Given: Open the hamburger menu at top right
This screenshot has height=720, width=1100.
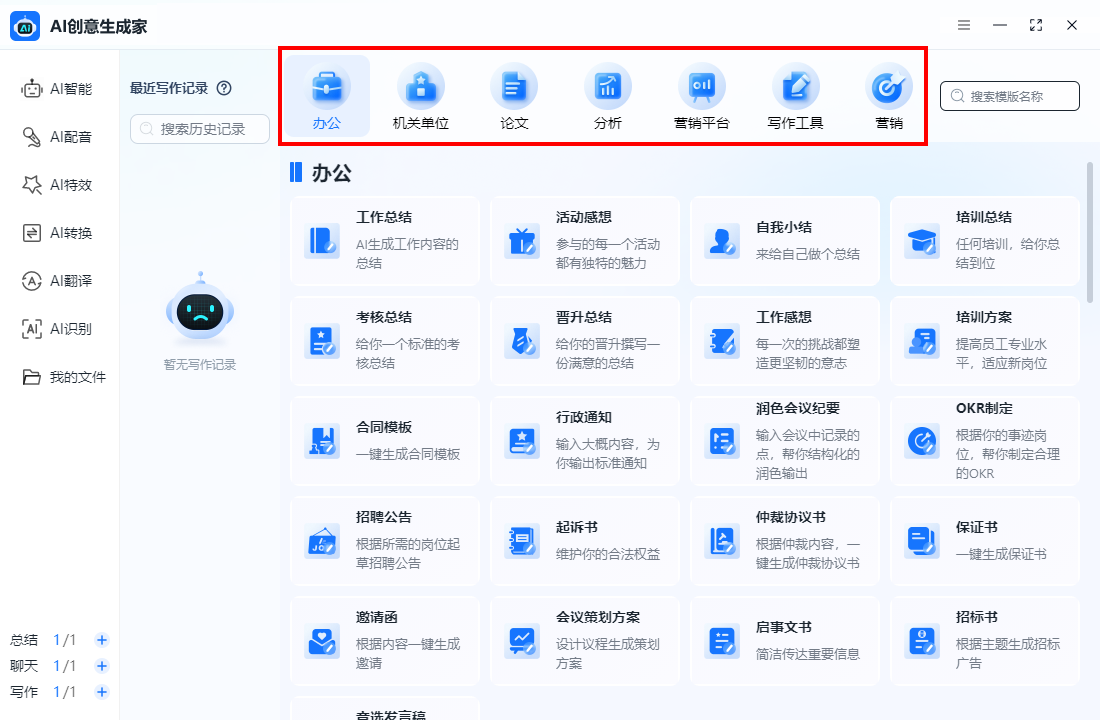Looking at the screenshot, I should [963, 25].
